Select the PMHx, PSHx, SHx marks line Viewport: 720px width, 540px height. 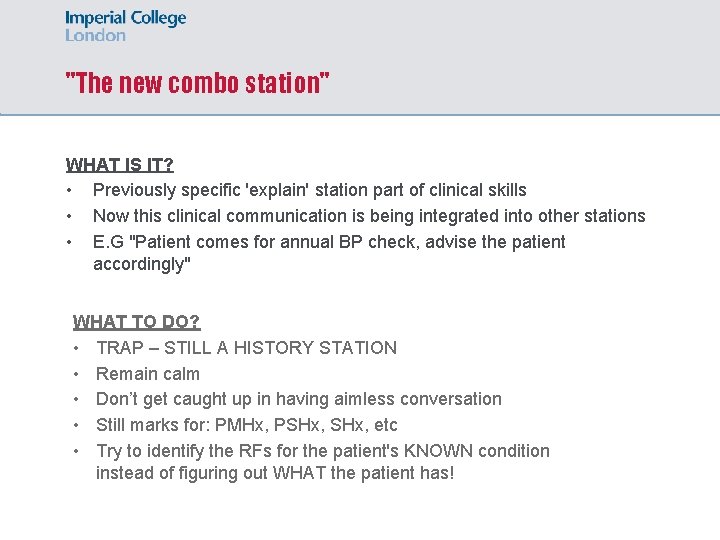tap(247, 425)
